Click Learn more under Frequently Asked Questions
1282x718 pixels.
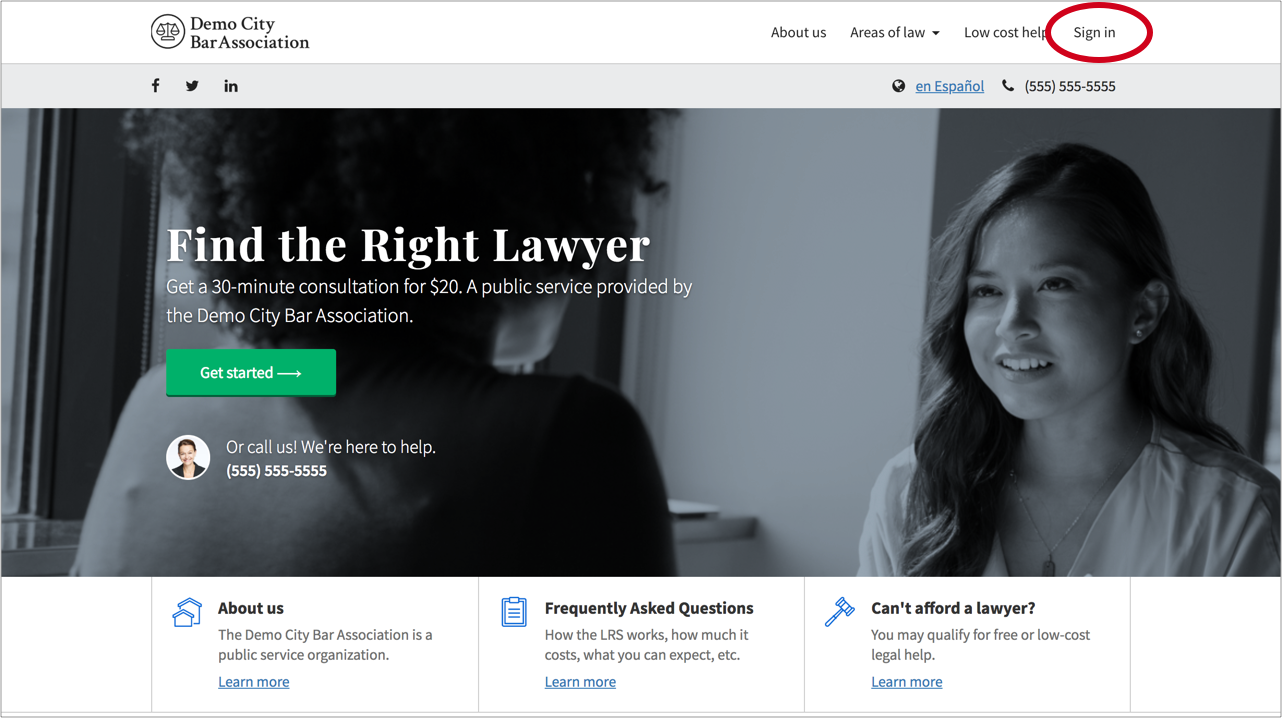tap(580, 682)
